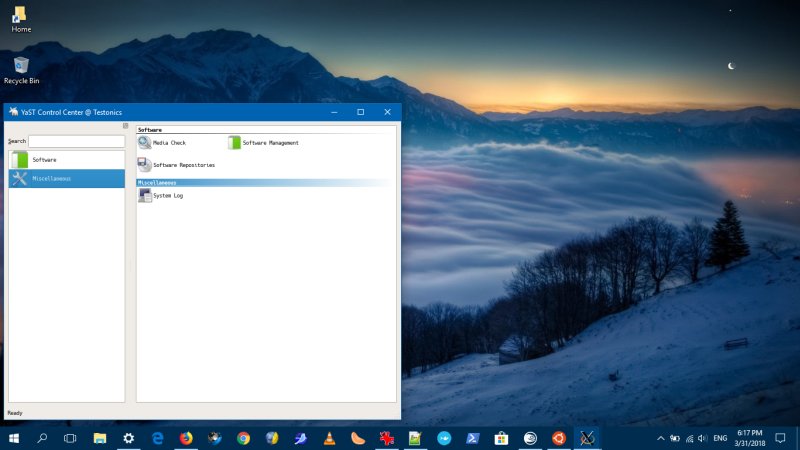Image resolution: width=800 pixels, height=450 pixels.
Task: Launch Microsoft Edge from the taskbar
Action: [157, 438]
